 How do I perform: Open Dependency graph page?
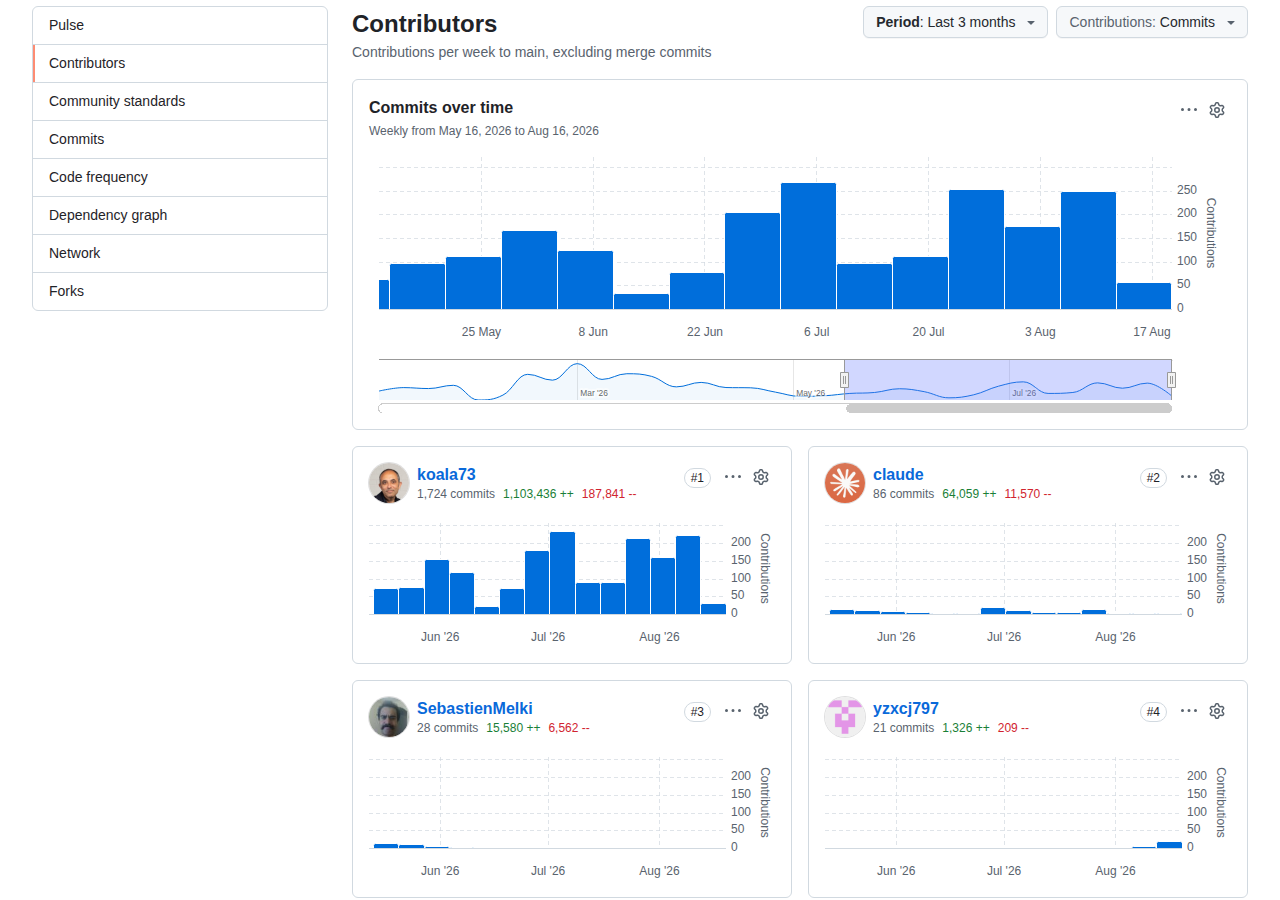(x=180, y=215)
